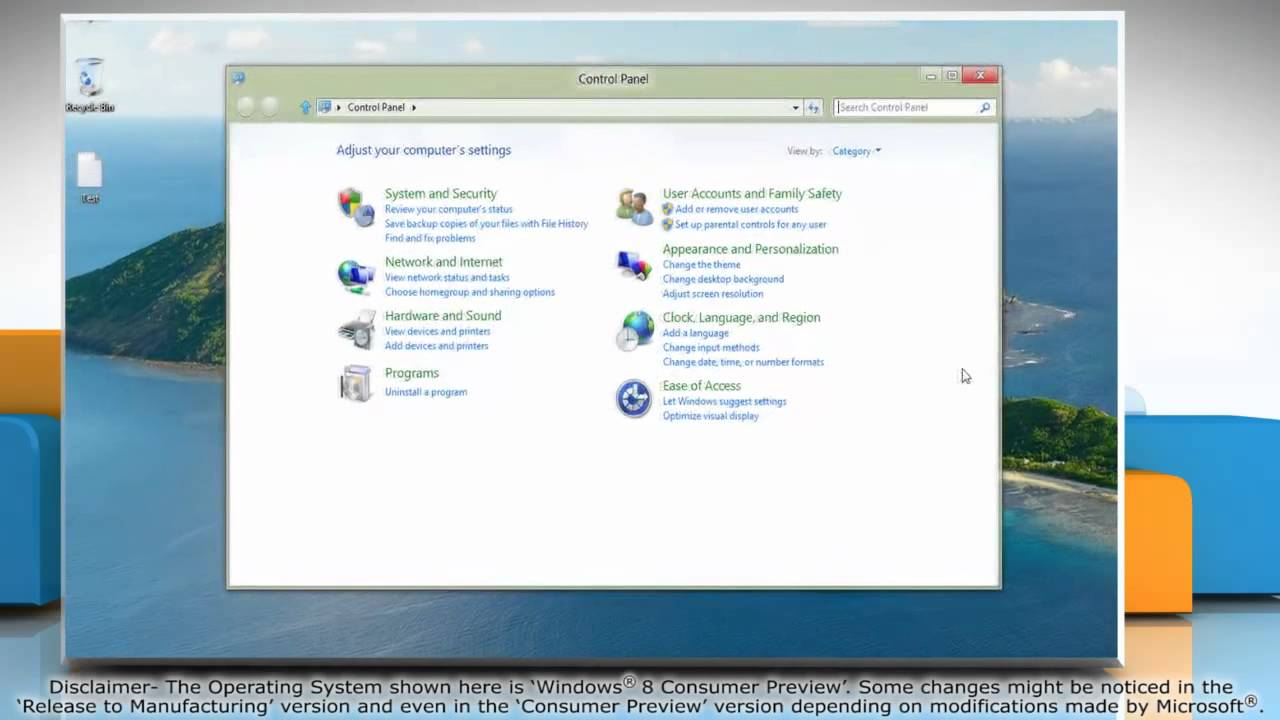Image resolution: width=1280 pixels, height=720 pixels.
Task: Click the Refresh button beside the address bar
Action: click(813, 107)
